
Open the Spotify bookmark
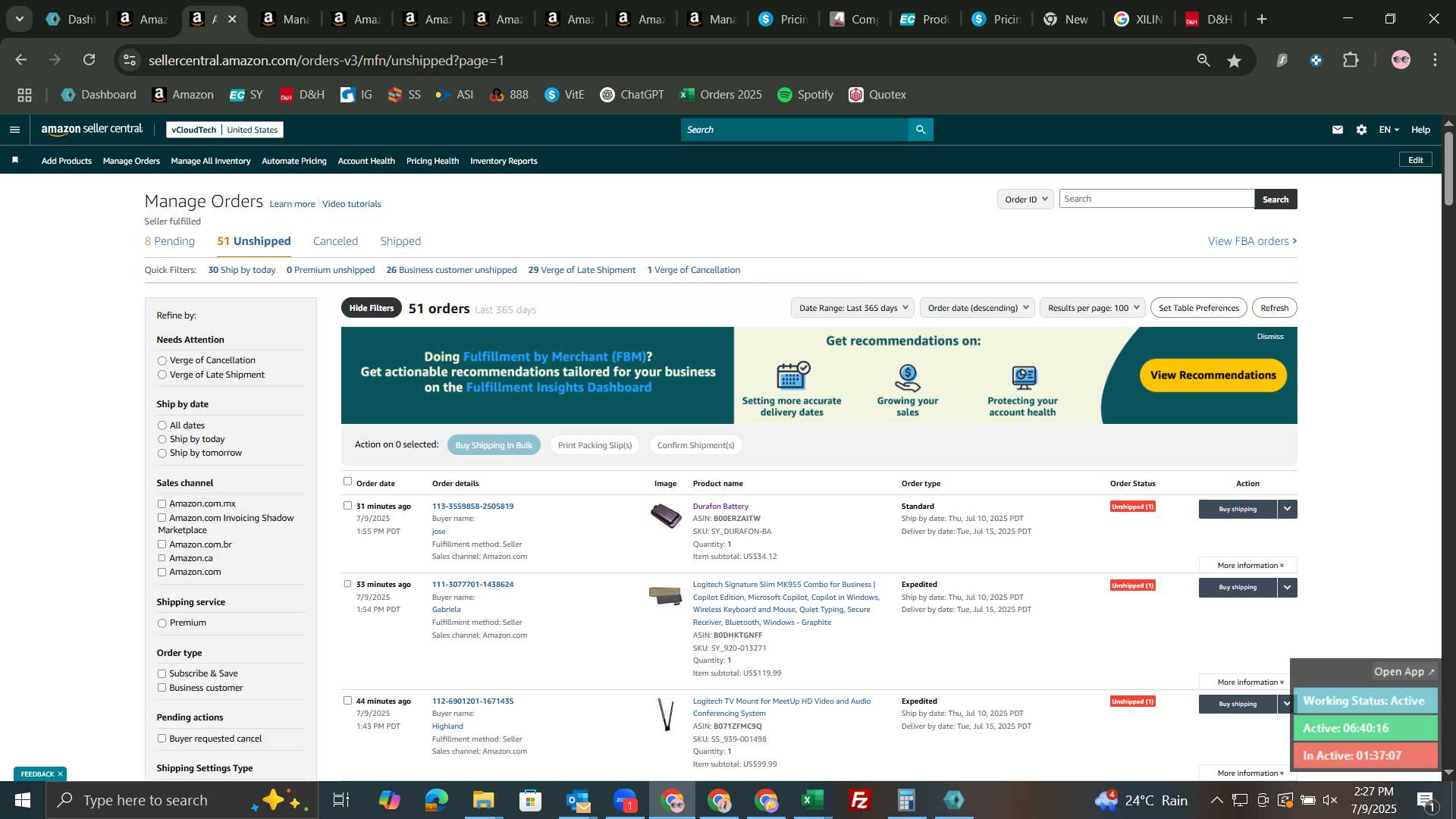click(805, 95)
